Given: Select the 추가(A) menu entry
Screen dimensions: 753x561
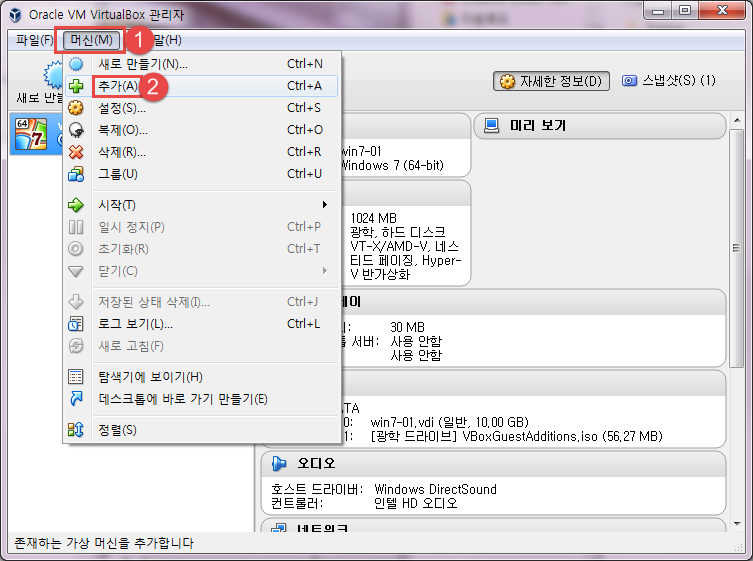Looking at the screenshot, I should pyautogui.click(x=201, y=86).
